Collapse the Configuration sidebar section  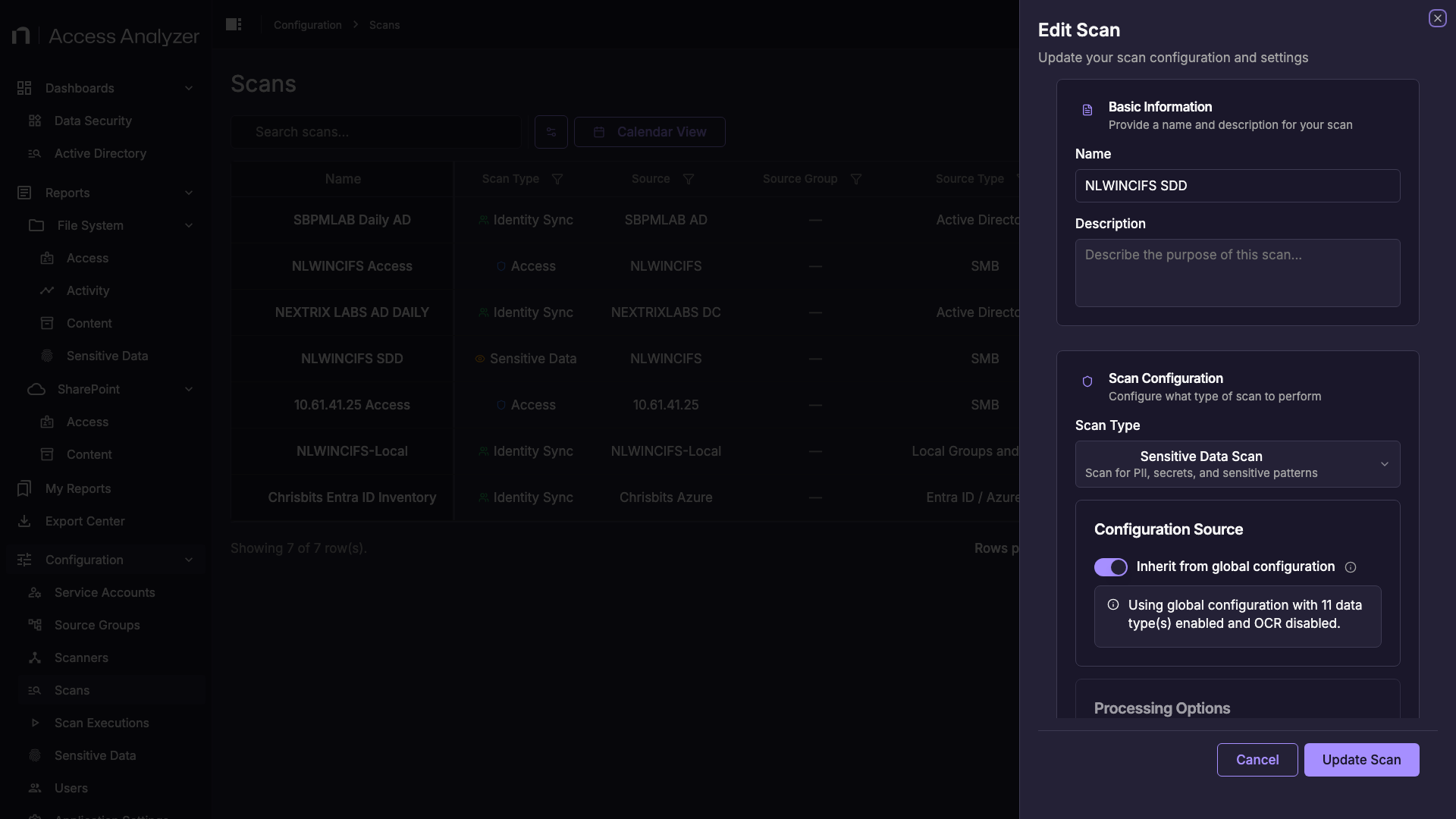coord(189,560)
